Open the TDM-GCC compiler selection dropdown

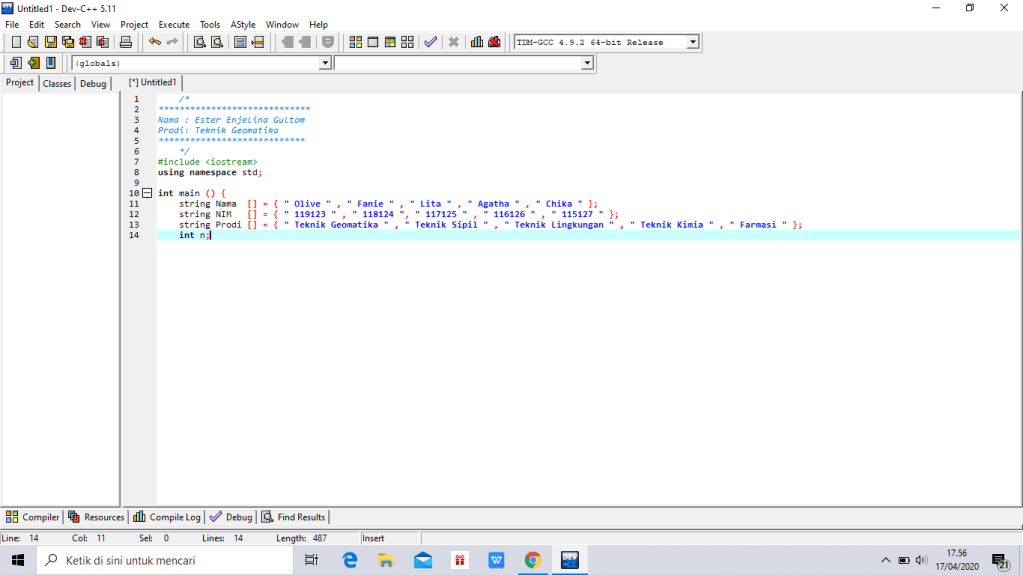coord(692,42)
